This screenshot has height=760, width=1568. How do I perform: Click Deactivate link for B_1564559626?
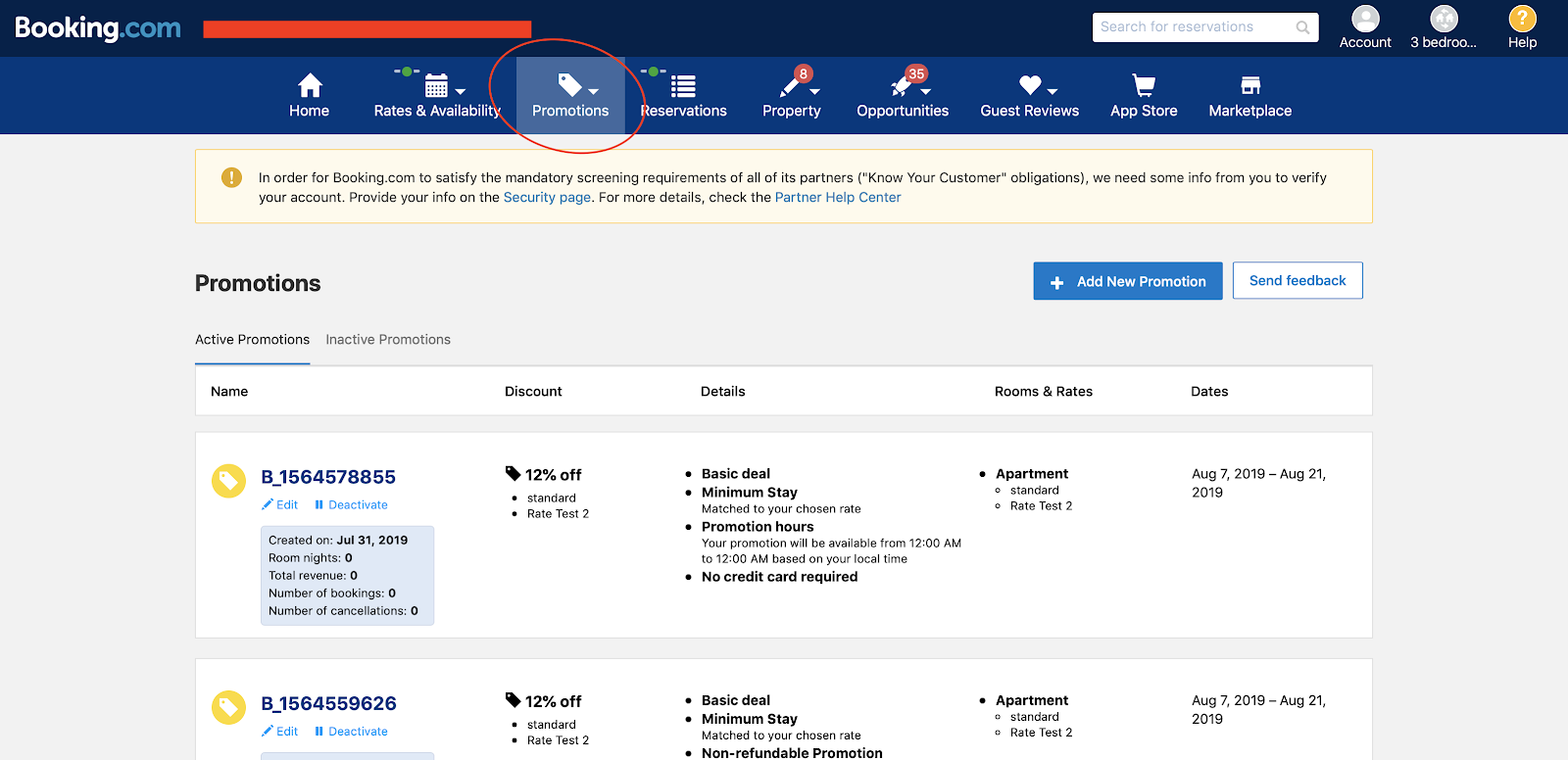click(358, 732)
